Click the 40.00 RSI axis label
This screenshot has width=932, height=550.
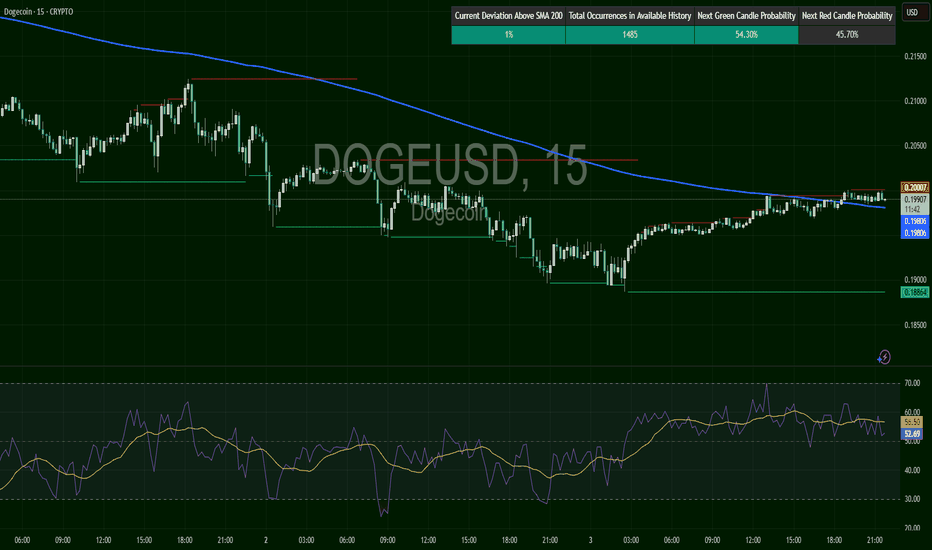pos(912,470)
